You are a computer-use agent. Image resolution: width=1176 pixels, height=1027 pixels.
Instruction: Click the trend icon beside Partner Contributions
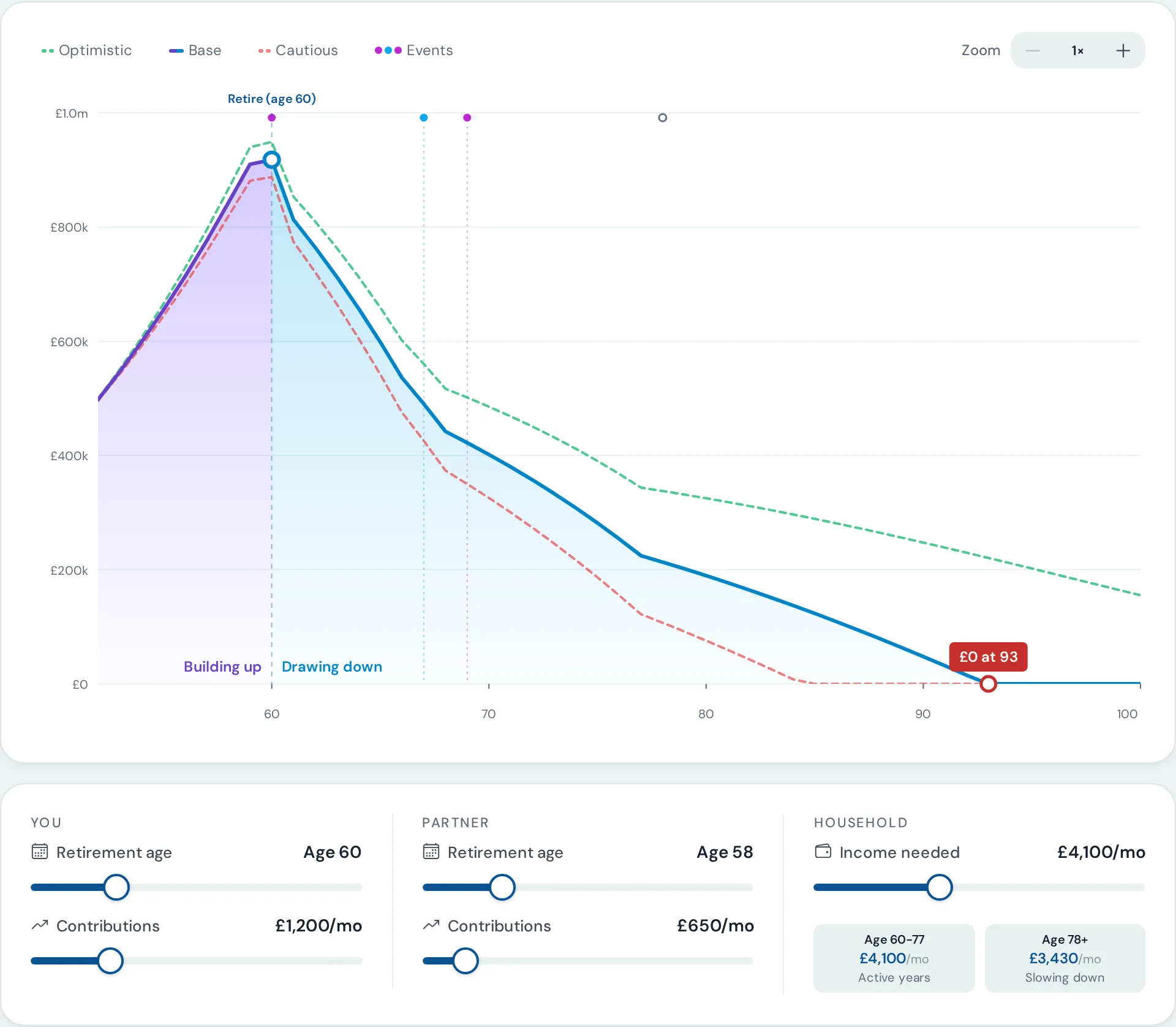(431, 925)
